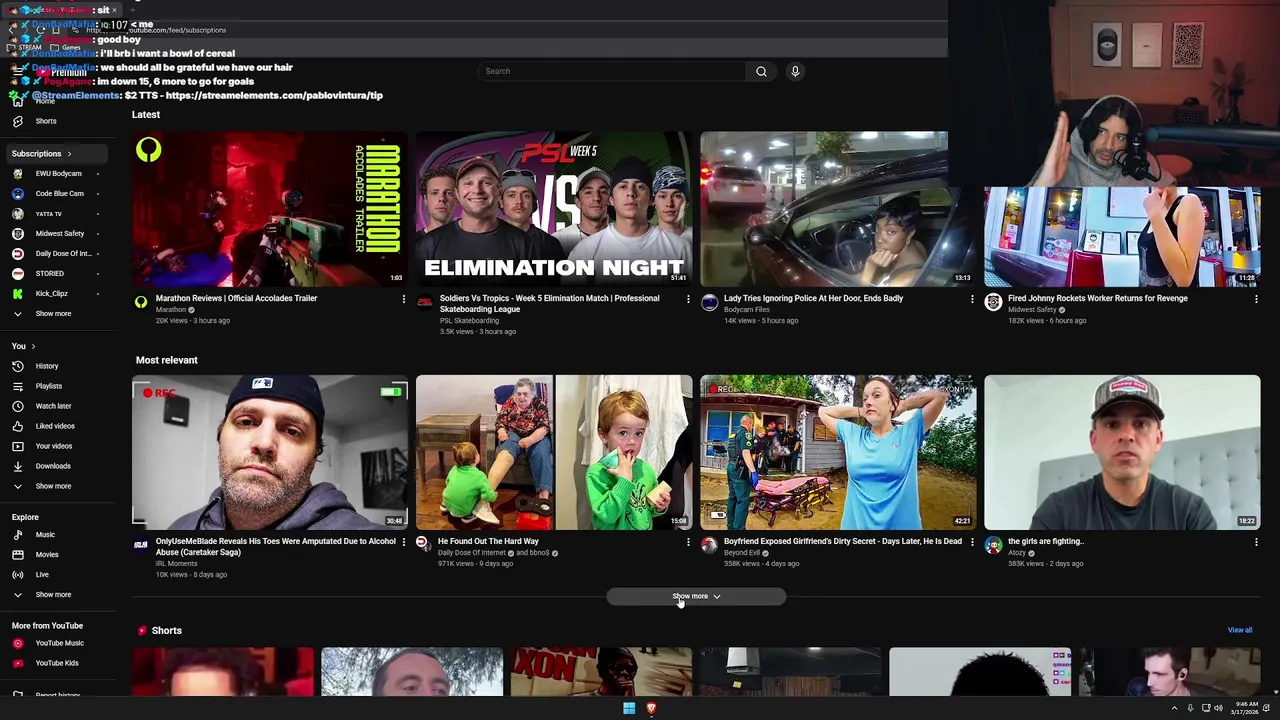Open 'Marathon Reviews | Official Accolades Trailer' title
1280x720 pixels.
236,298
